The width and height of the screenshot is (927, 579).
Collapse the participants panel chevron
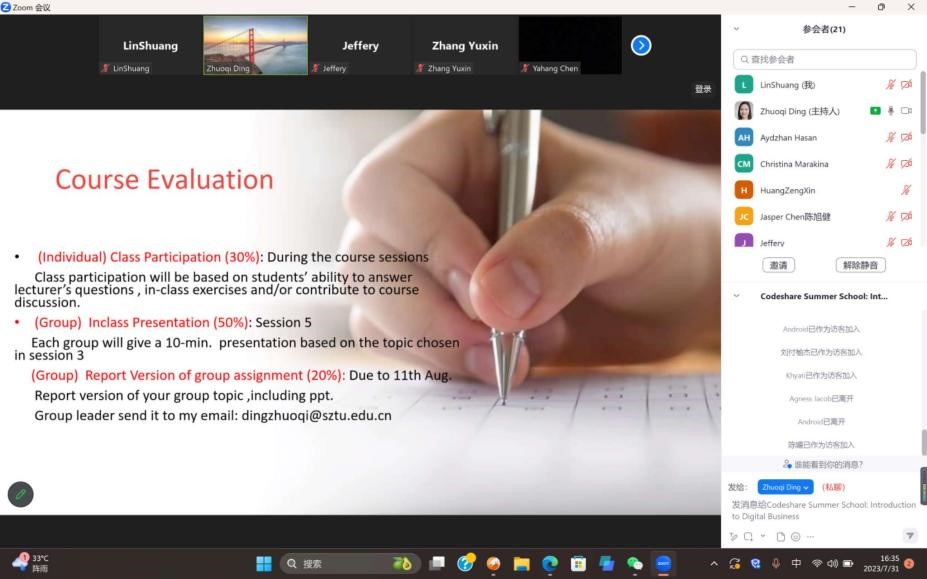(x=737, y=28)
